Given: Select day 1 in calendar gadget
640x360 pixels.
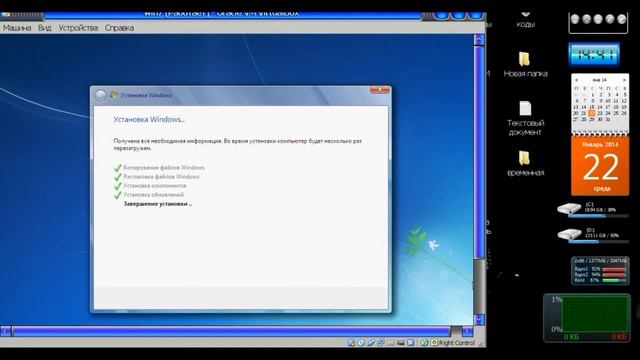Looking at the screenshot, I should click(592, 94).
